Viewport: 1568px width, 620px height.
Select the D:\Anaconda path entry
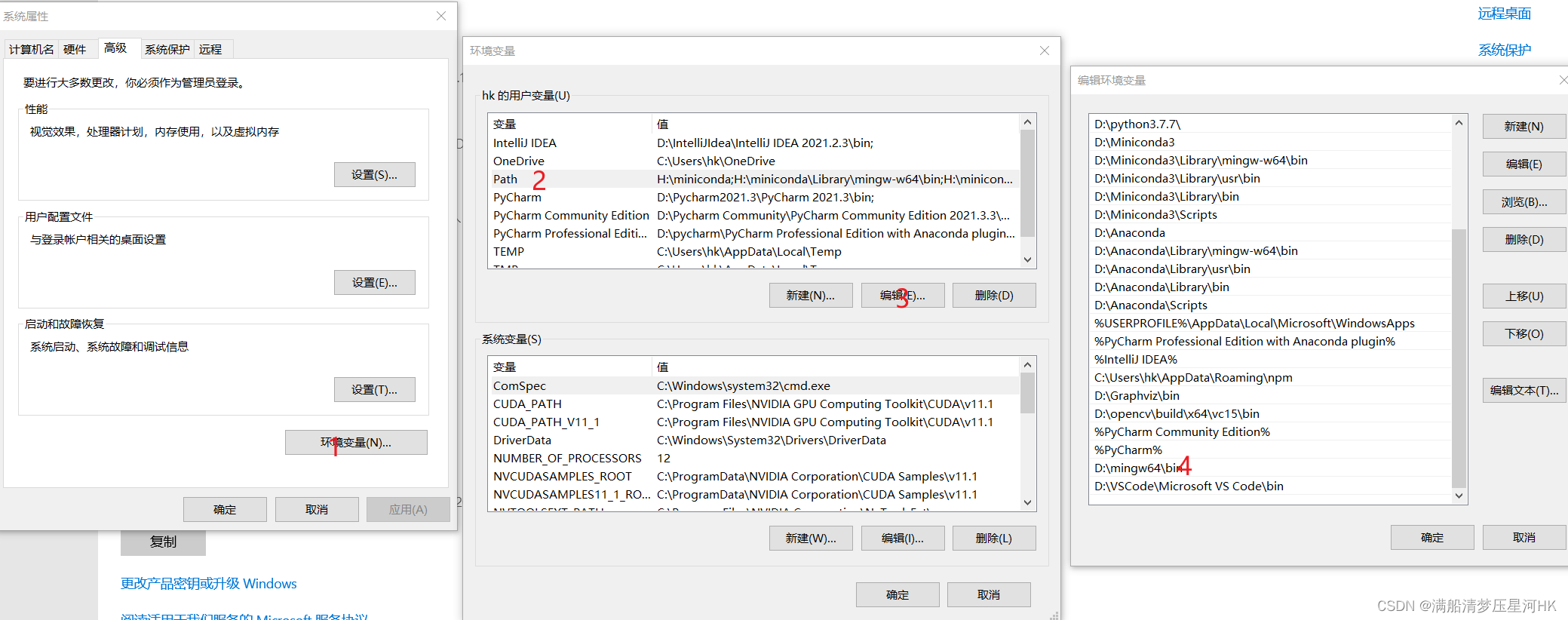pos(1270,232)
